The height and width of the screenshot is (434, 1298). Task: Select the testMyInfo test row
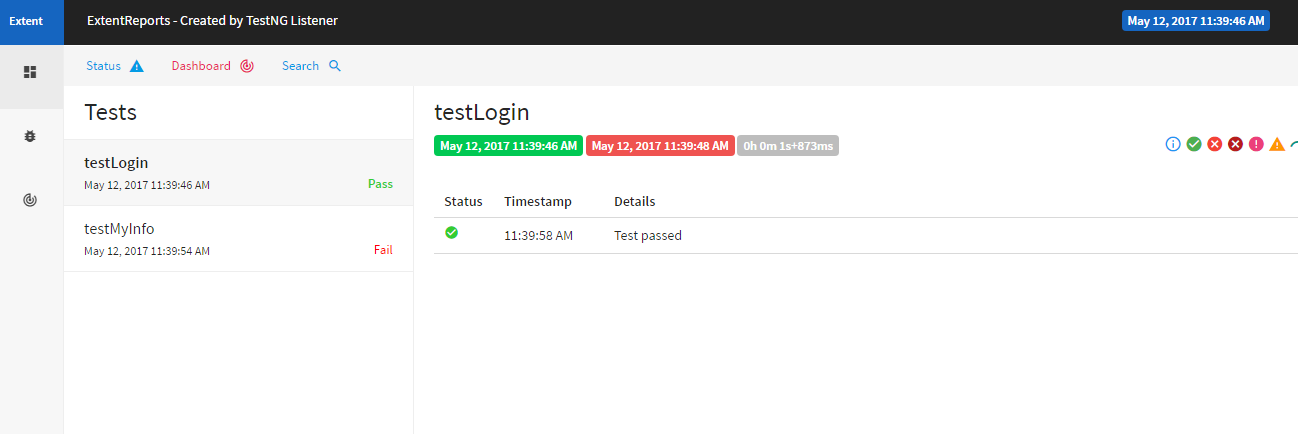238,239
